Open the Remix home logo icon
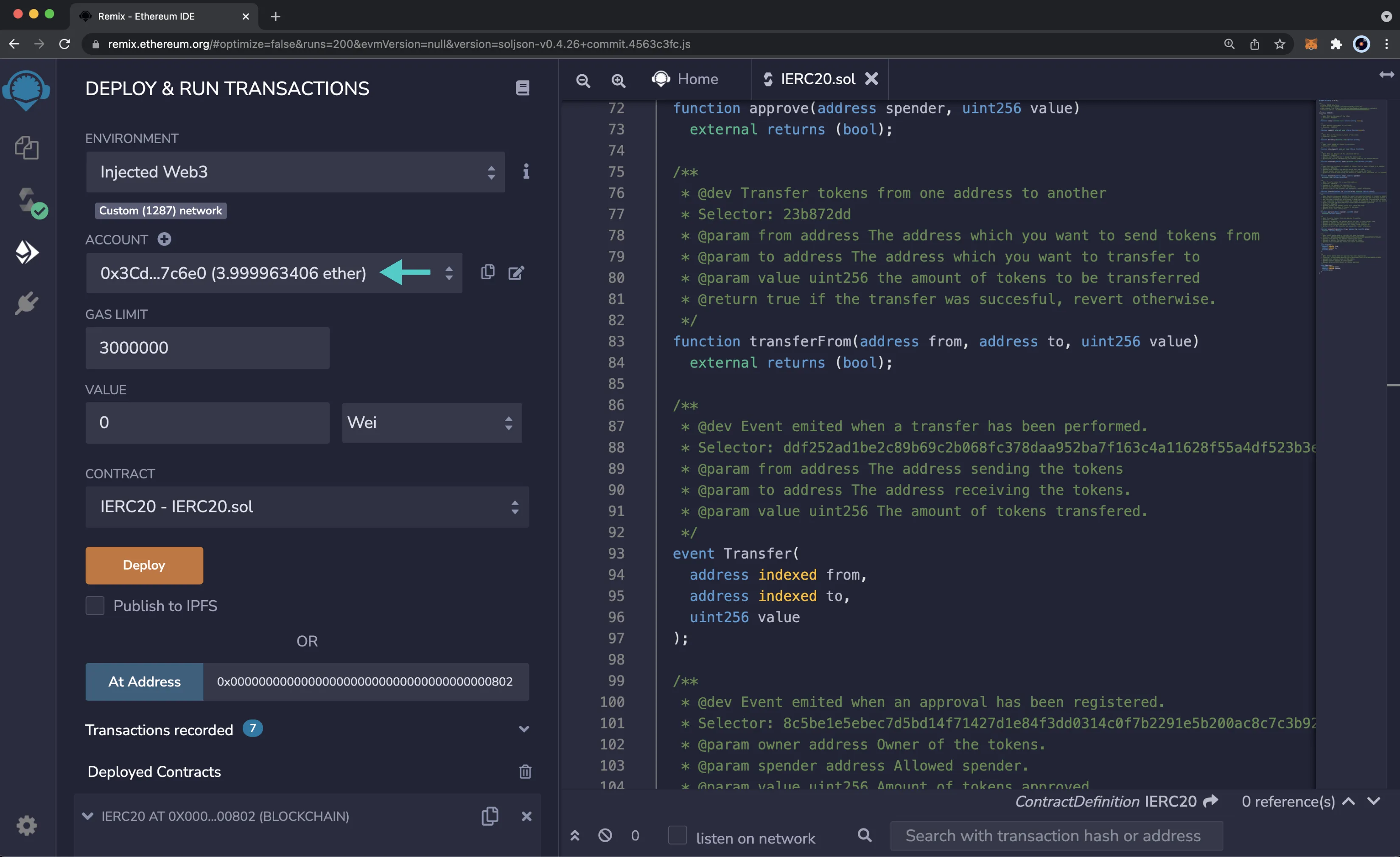Image resolution: width=1400 pixels, height=857 pixels. pos(26,90)
